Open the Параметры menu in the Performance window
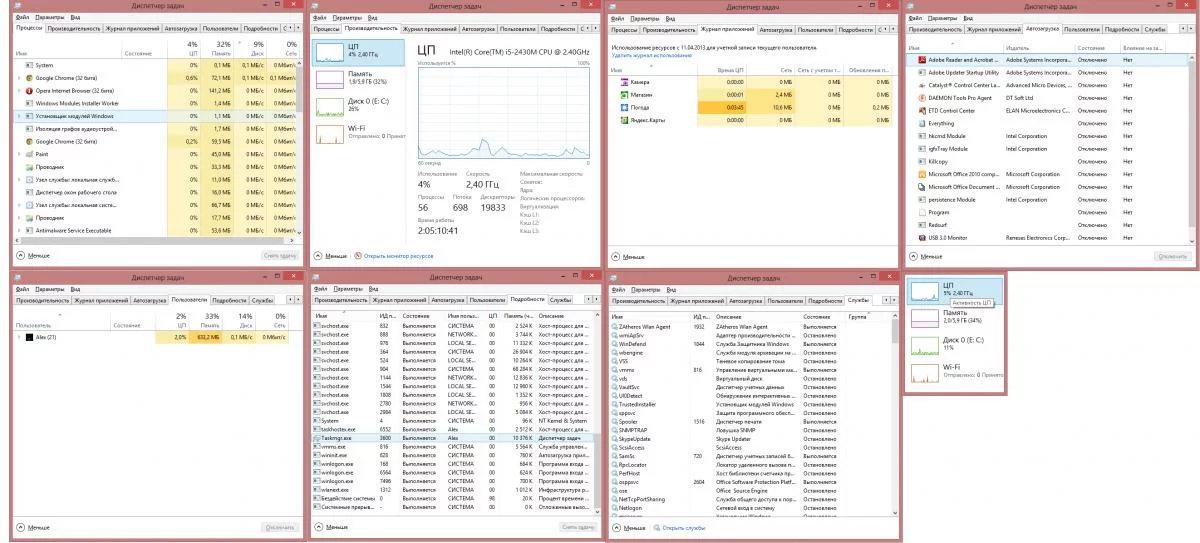Screen dimensions: 1200x543 (x=348, y=18)
